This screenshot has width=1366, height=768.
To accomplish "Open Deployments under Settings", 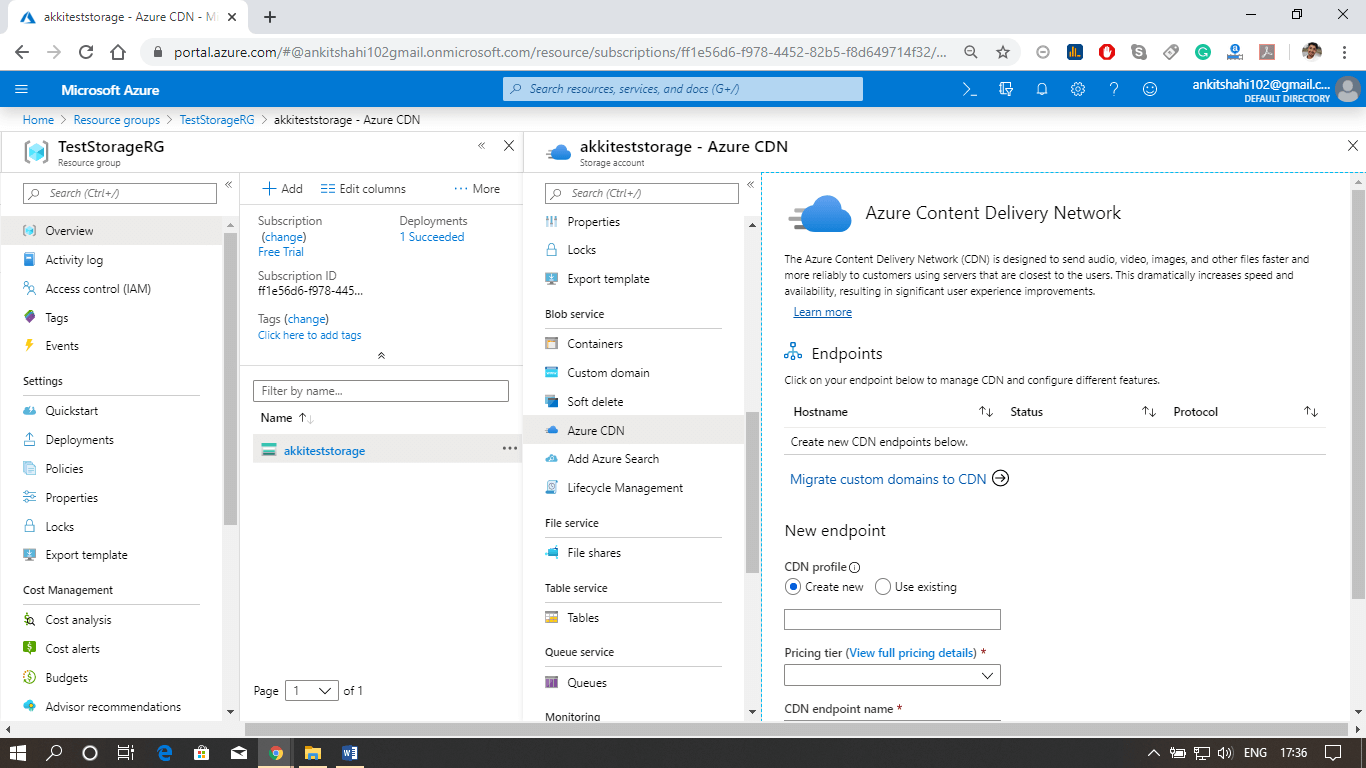I will pyautogui.click(x=80, y=440).
